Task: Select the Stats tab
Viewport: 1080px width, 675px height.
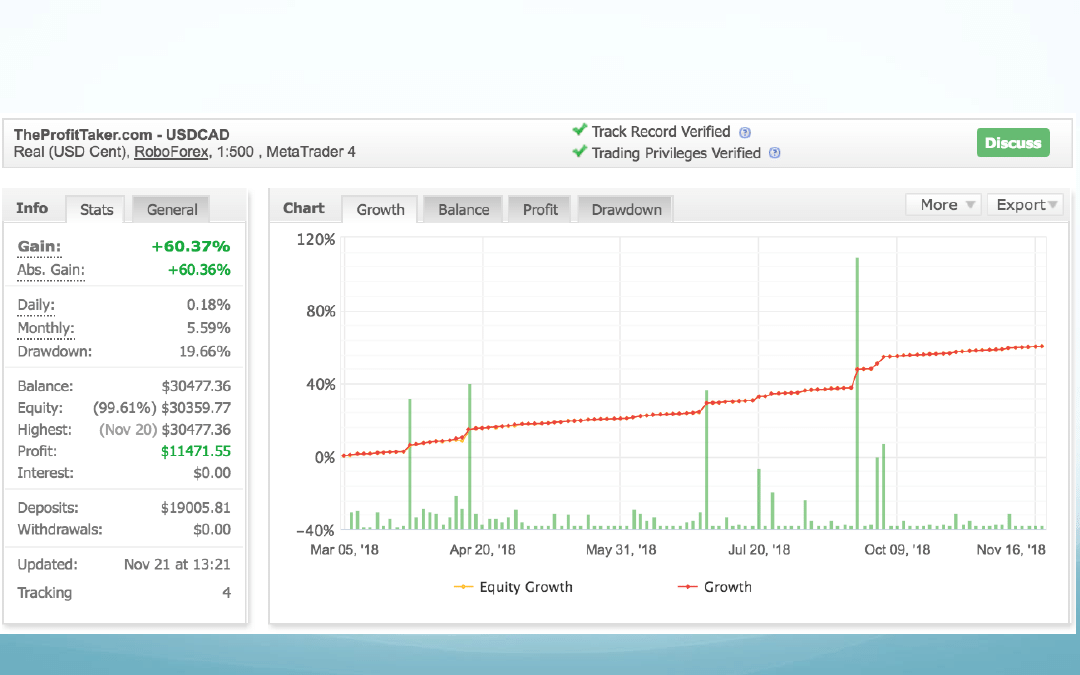Action: tap(97, 210)
